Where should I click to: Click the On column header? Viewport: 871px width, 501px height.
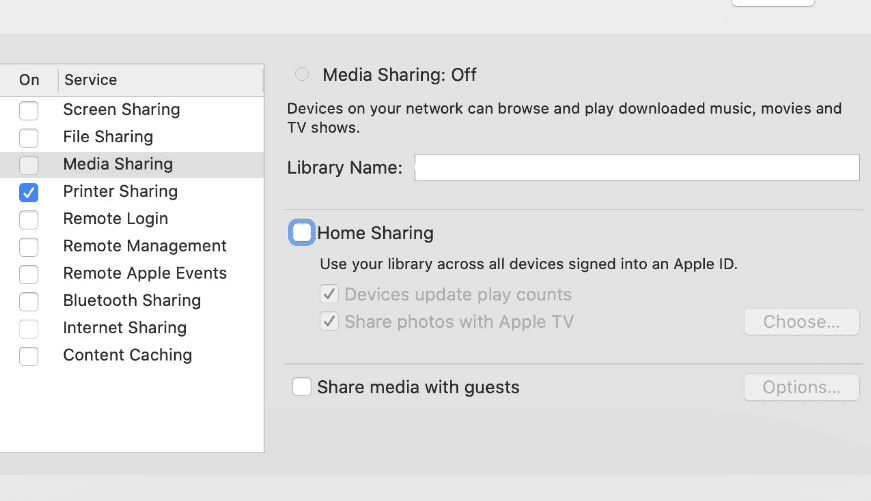(29, 80)
